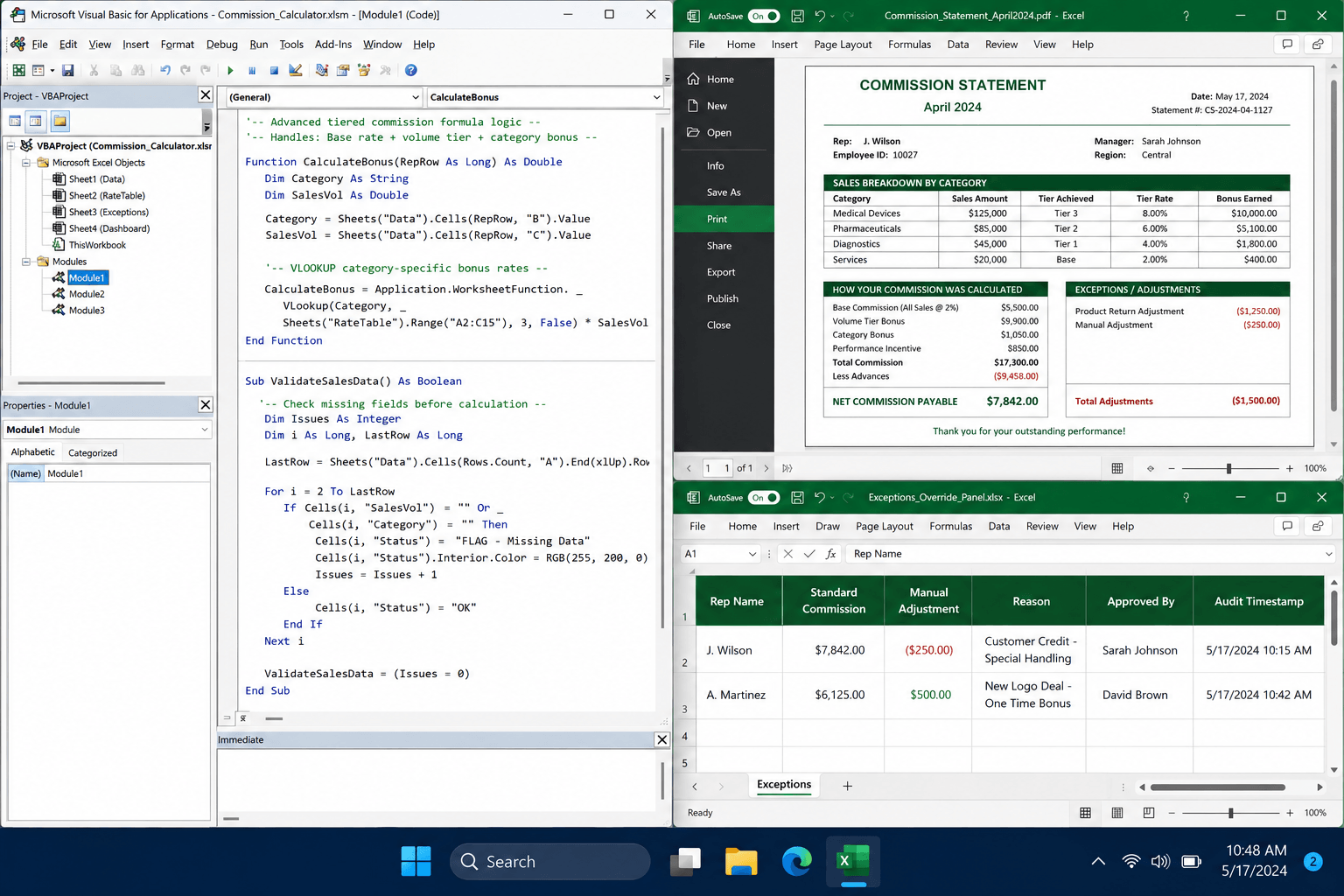The width and height of the screenshot is (1344, 896).
Task: Click the Insert Function fx icon
Action: click(830, 554)
